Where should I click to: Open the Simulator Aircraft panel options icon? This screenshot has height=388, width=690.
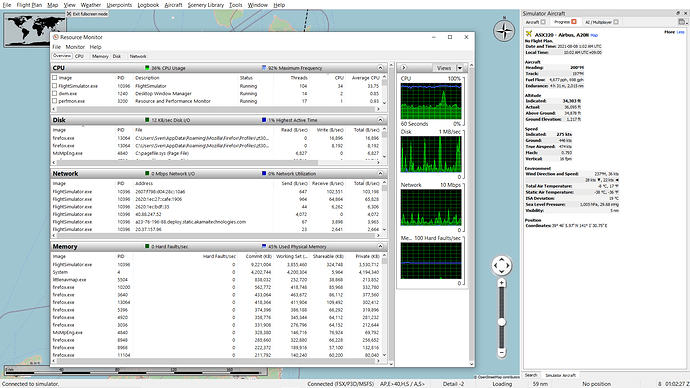[x=682, y=22]
